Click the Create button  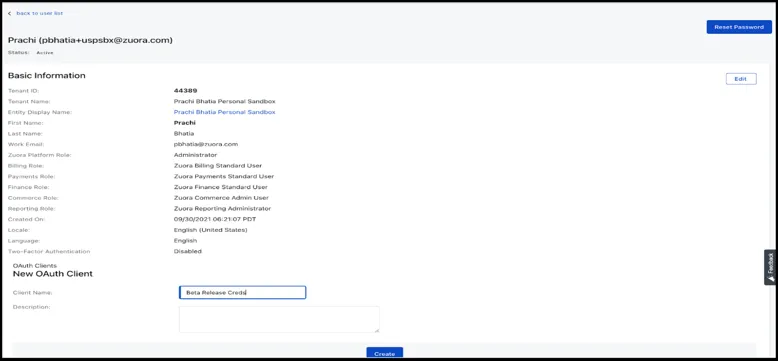coord(385,353)
